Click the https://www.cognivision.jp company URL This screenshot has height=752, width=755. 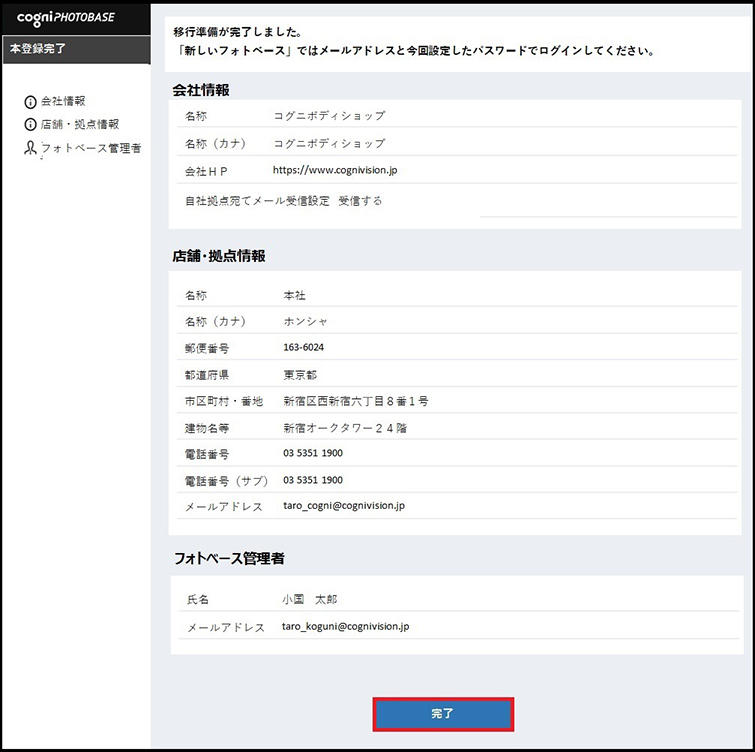[x=335, y=170]
